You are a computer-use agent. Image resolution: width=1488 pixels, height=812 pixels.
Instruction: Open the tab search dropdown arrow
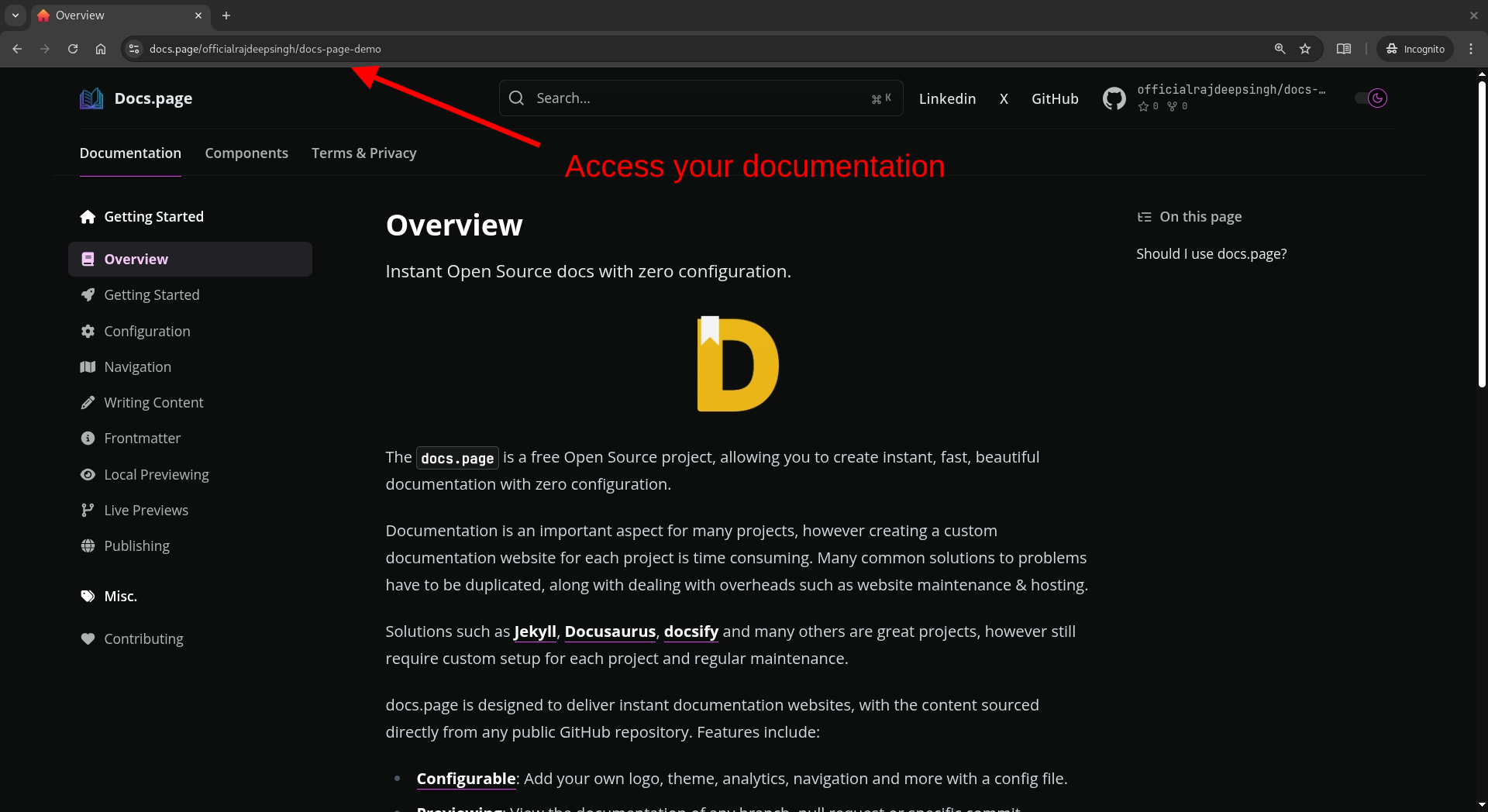pos(15,15)
